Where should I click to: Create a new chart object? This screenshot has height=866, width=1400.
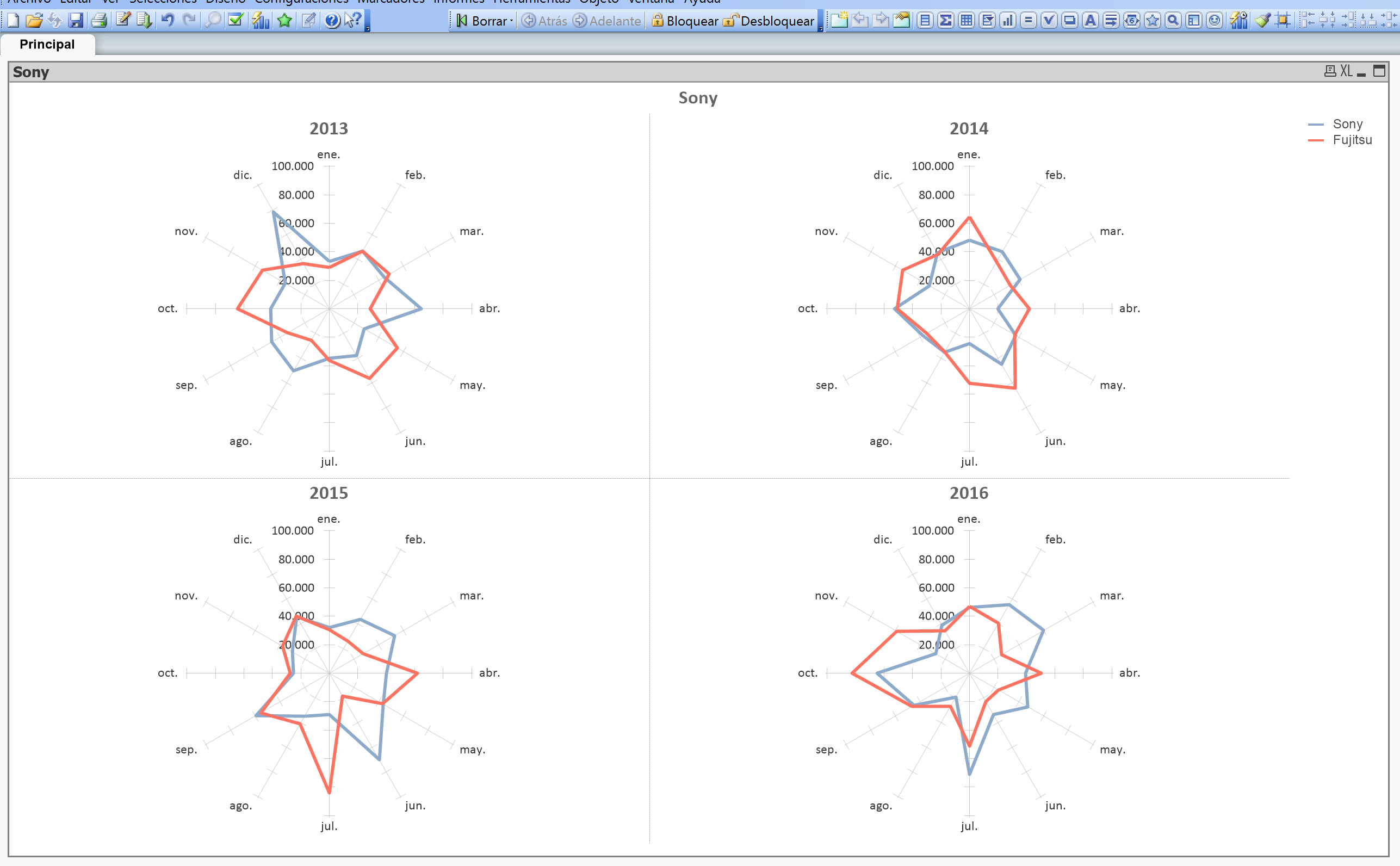1008,21
